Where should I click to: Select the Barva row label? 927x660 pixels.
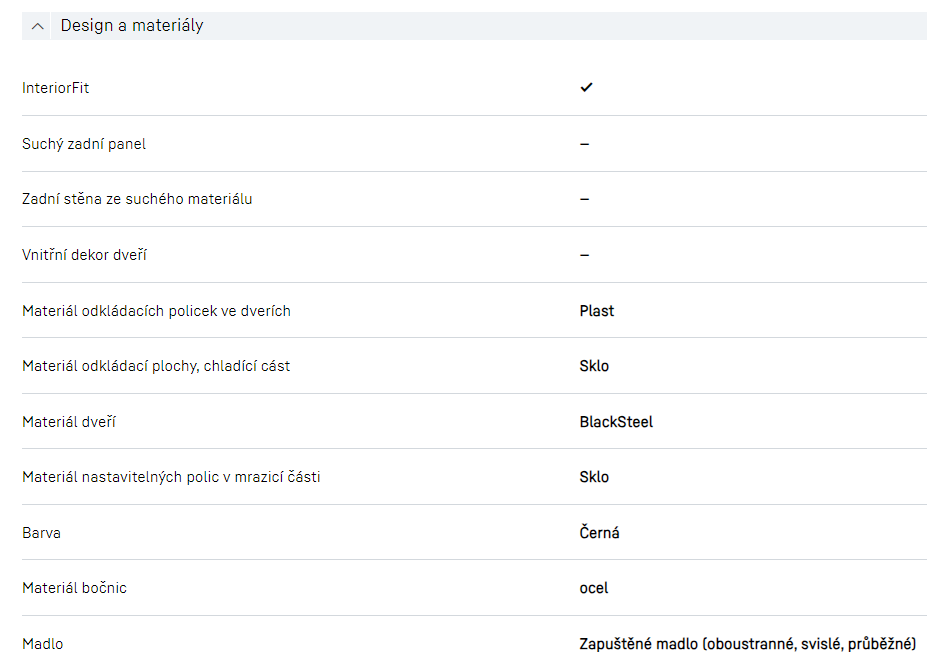click(x=41, y=533)
